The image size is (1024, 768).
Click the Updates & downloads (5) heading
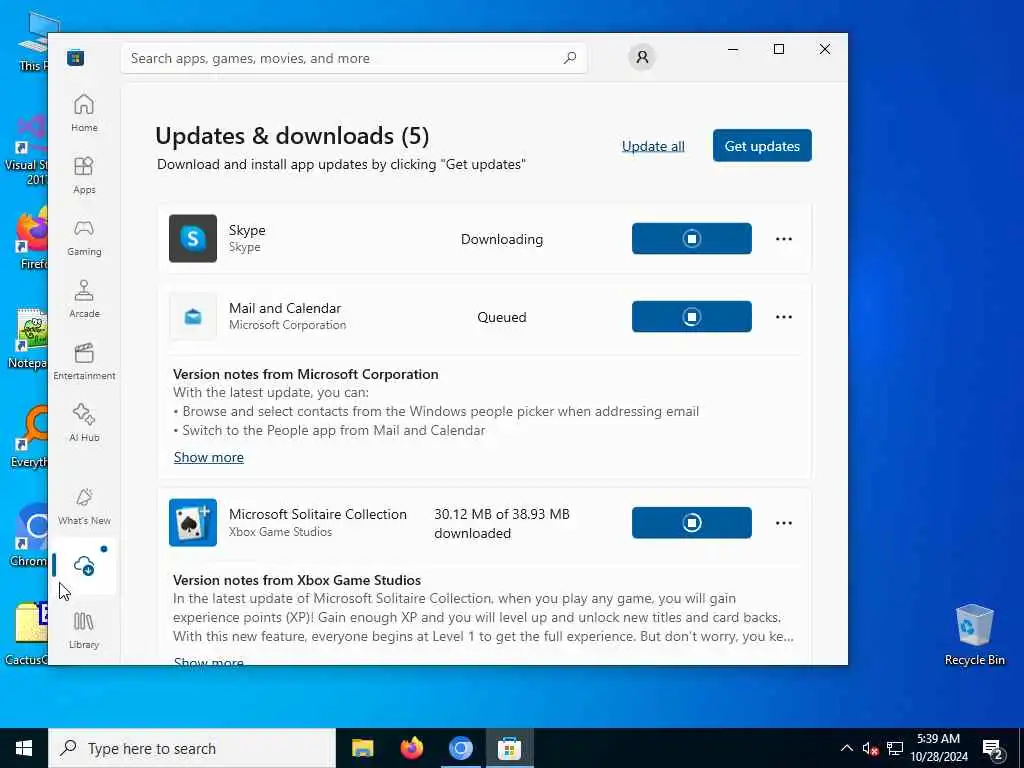click(x=292, y=136)
